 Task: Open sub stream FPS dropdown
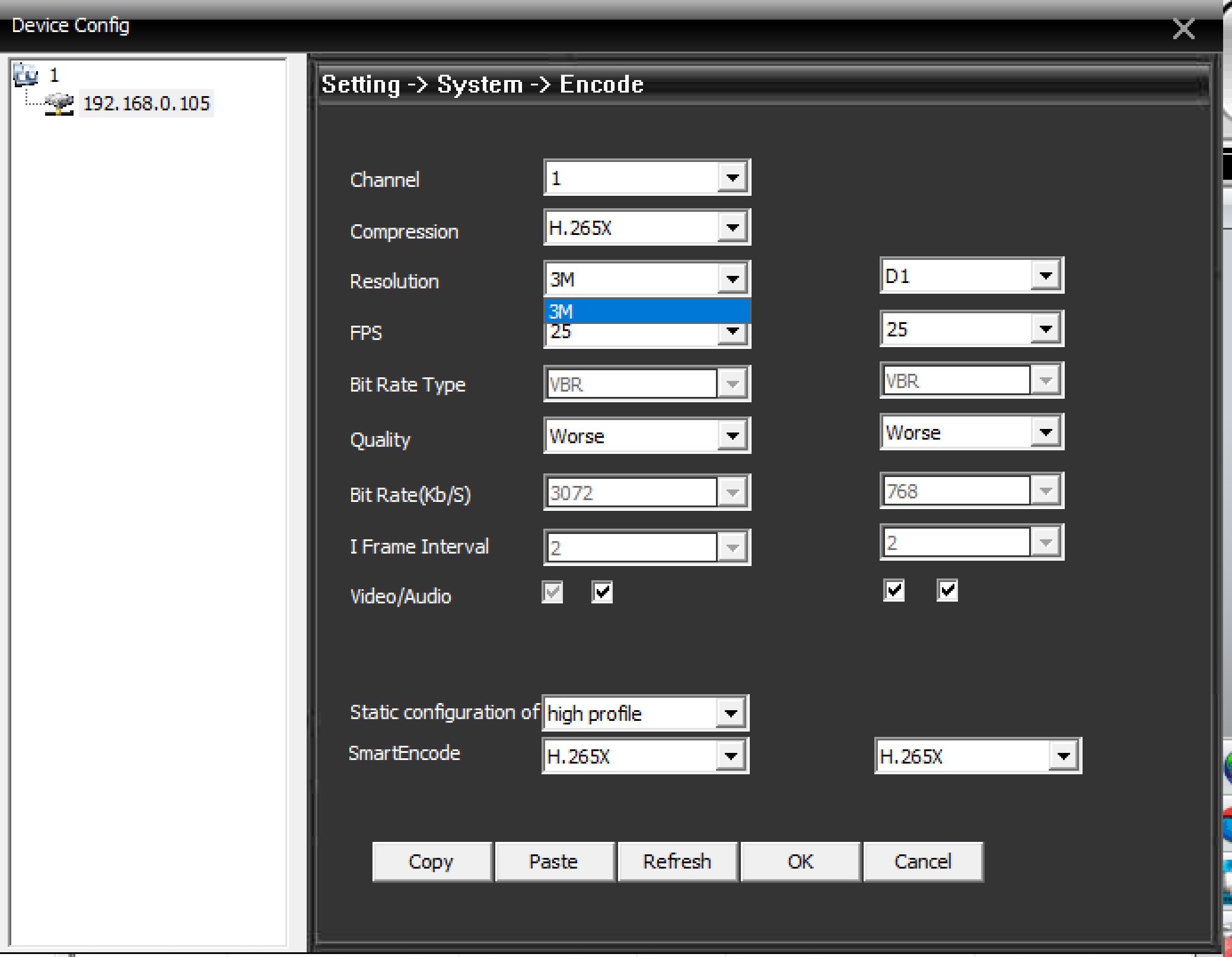(x=1045, y=329)
